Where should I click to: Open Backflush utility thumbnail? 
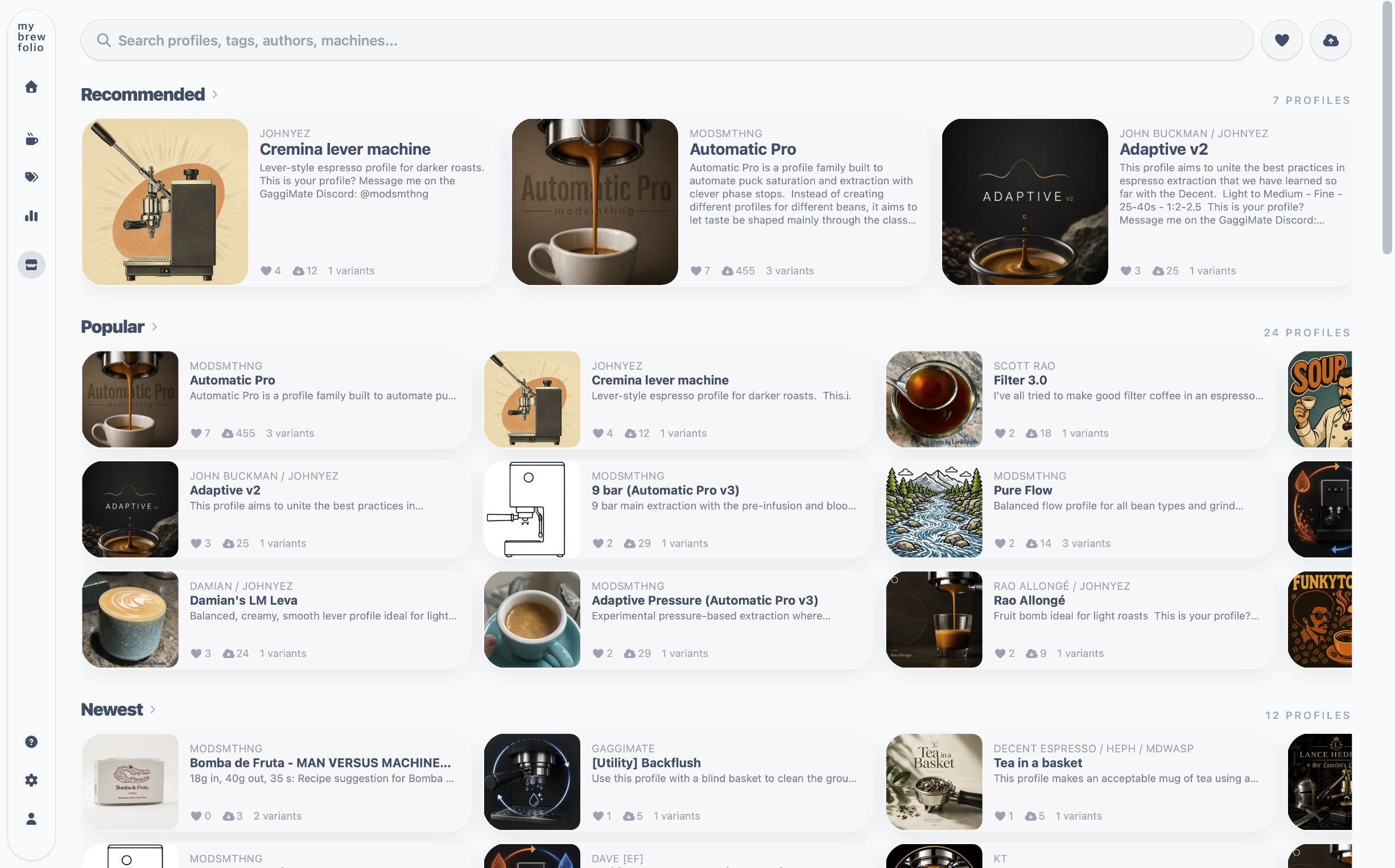click(532, 782)
